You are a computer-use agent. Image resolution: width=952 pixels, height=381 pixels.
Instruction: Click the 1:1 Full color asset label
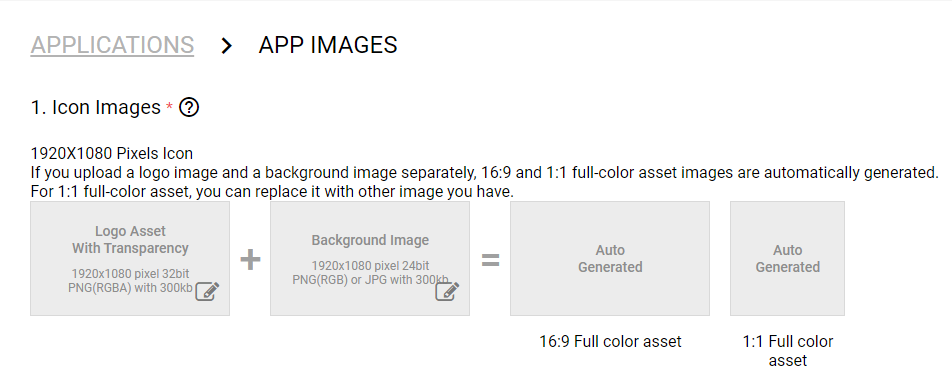[787, 351]
